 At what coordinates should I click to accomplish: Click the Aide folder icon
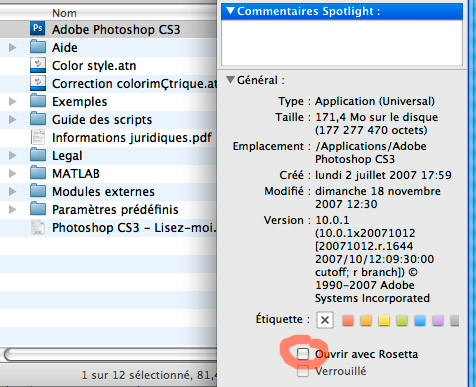[x=38, y=47]
